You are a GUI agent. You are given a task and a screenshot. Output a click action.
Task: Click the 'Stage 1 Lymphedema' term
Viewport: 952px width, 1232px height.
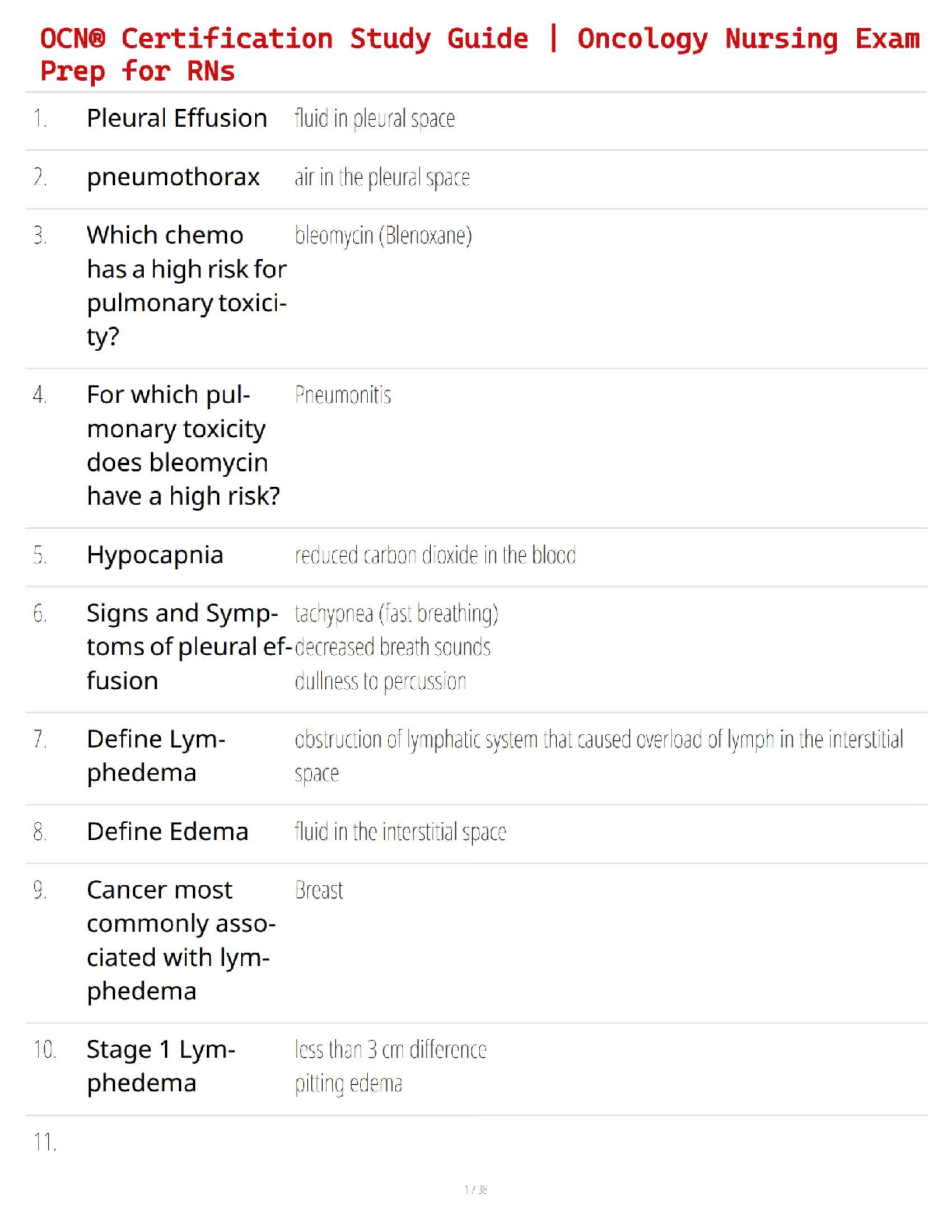coord(160,1066)
